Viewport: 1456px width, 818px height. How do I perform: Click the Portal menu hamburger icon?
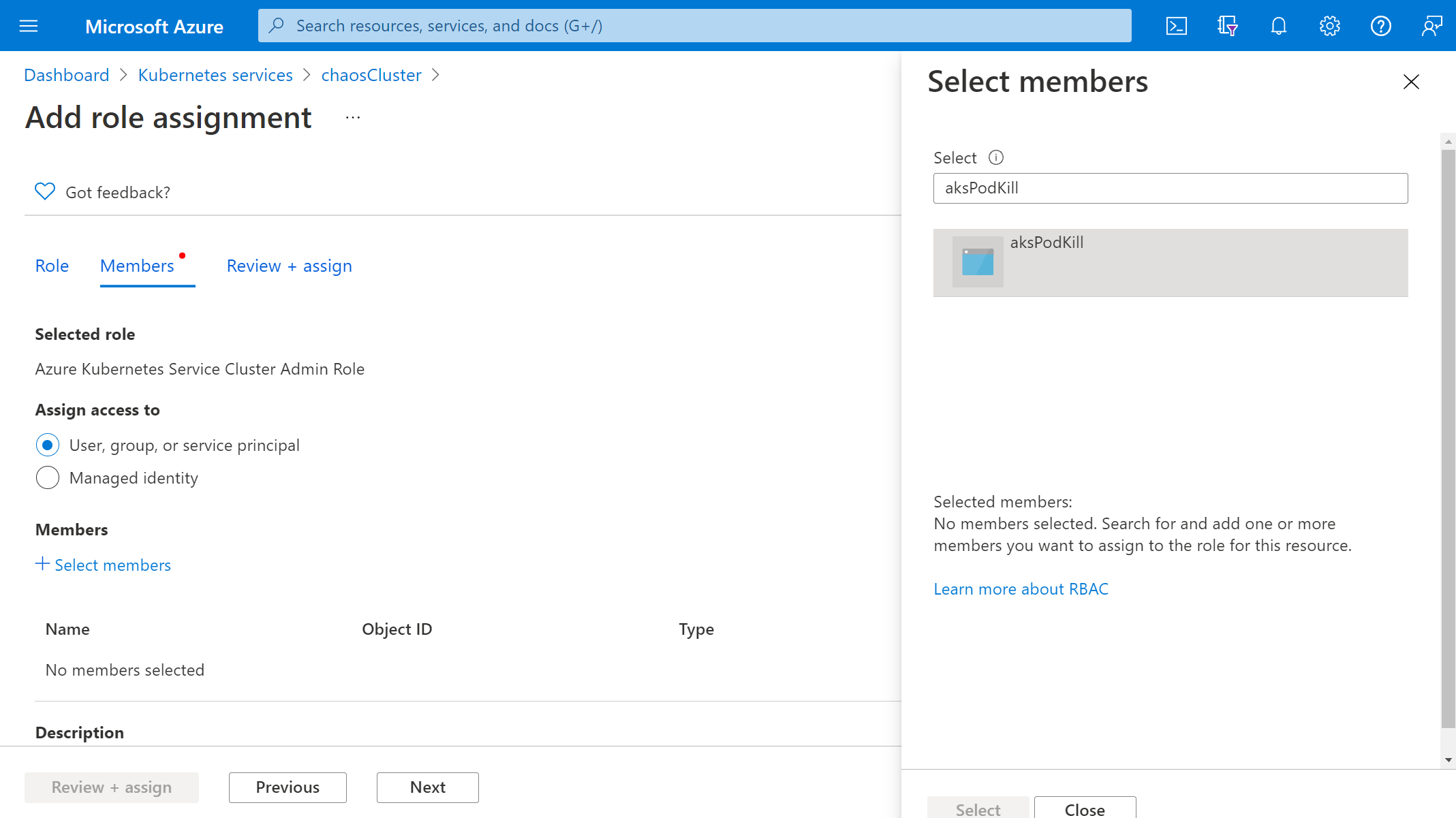28,26
